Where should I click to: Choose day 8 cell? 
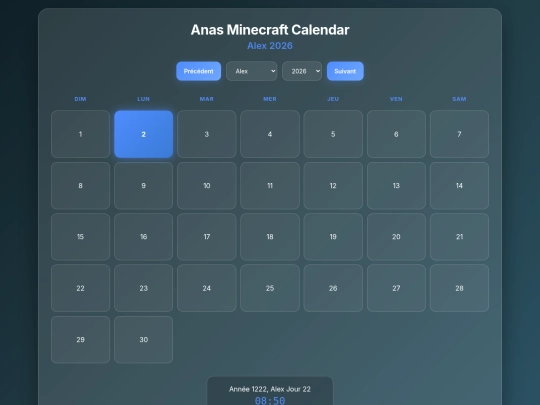81,186
